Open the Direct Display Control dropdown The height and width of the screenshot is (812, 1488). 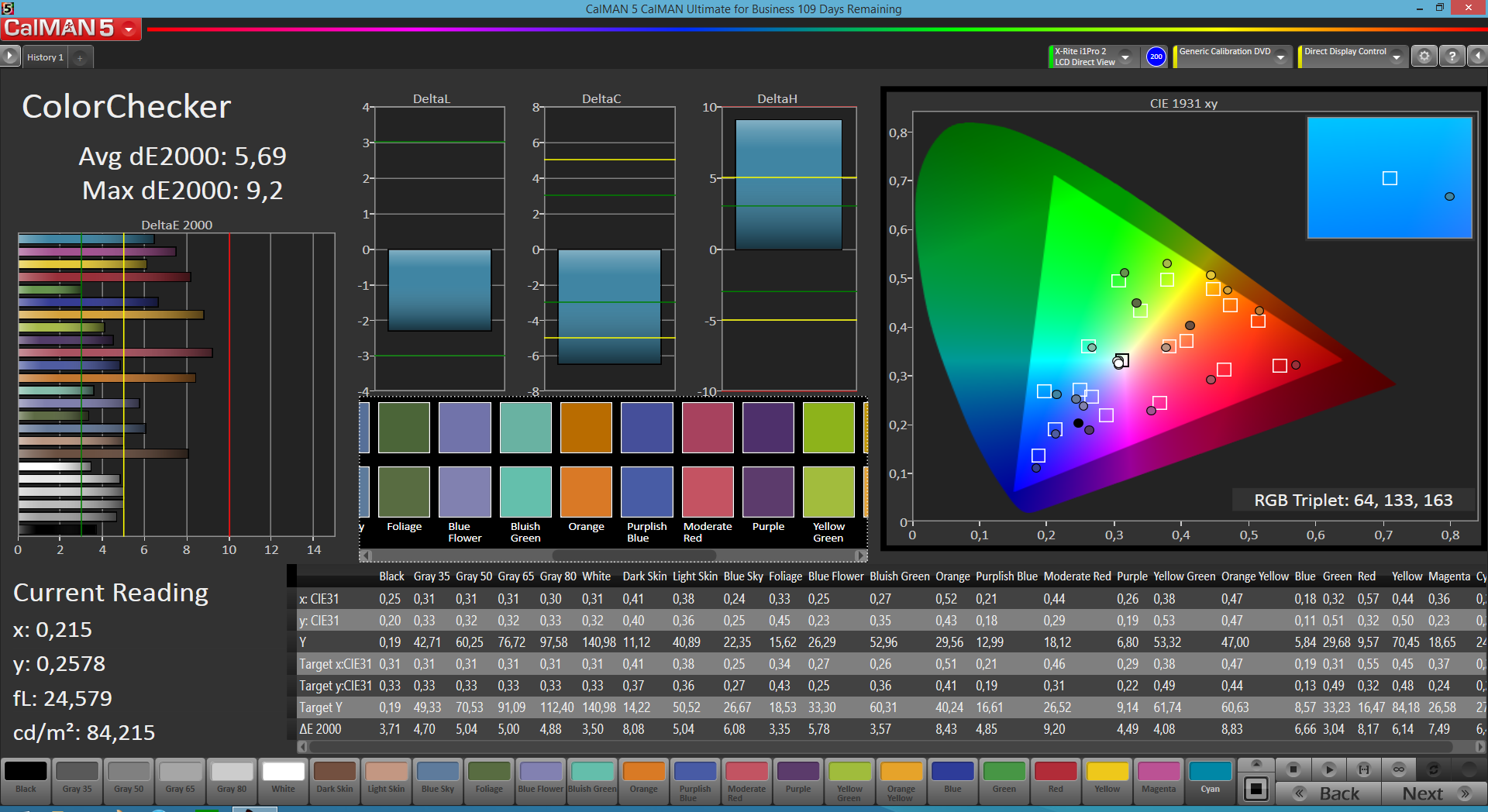[1397, 57]
